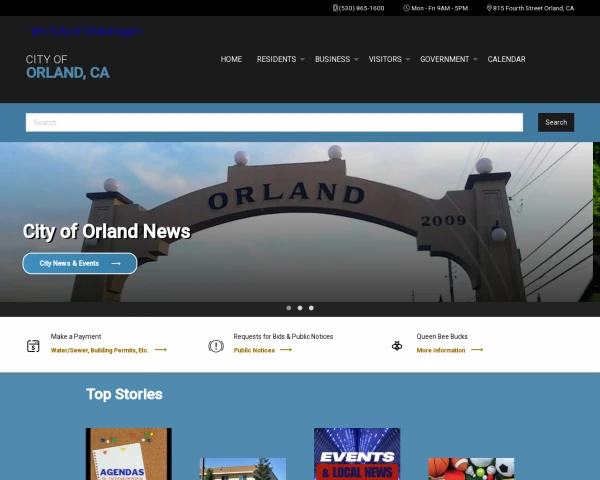
Task: Click the arrow after Water/Sewer, Building Permits, Etc.
Action: [x=161, y=350]
